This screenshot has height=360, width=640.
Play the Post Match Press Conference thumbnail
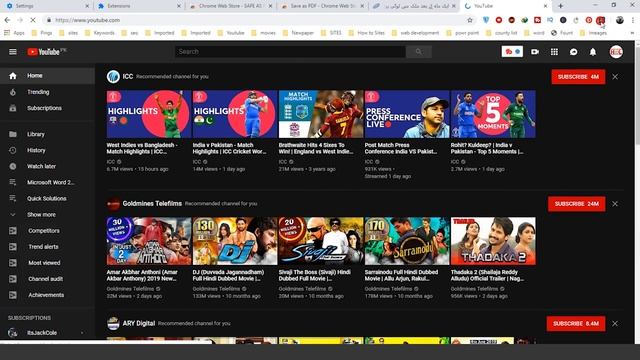coord(407,114)
